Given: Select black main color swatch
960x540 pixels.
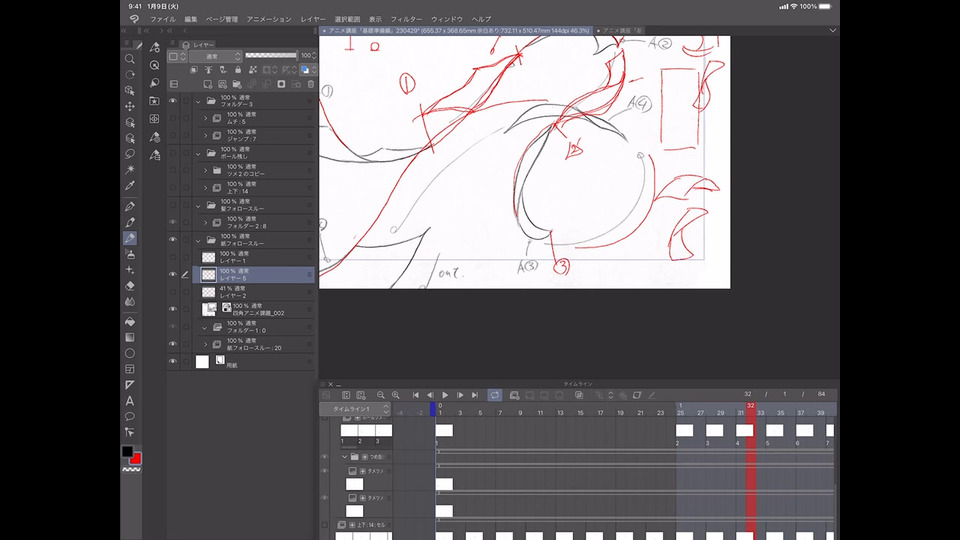Looking at the screenshot, I should coord(127,451).
